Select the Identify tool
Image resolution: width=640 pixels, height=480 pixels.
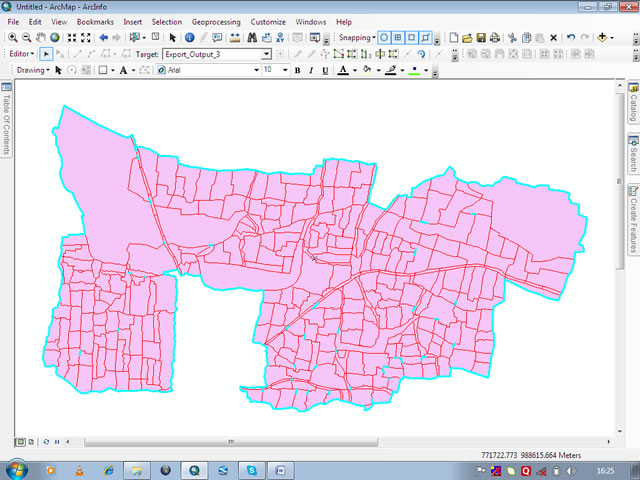[x=189, y=38]
